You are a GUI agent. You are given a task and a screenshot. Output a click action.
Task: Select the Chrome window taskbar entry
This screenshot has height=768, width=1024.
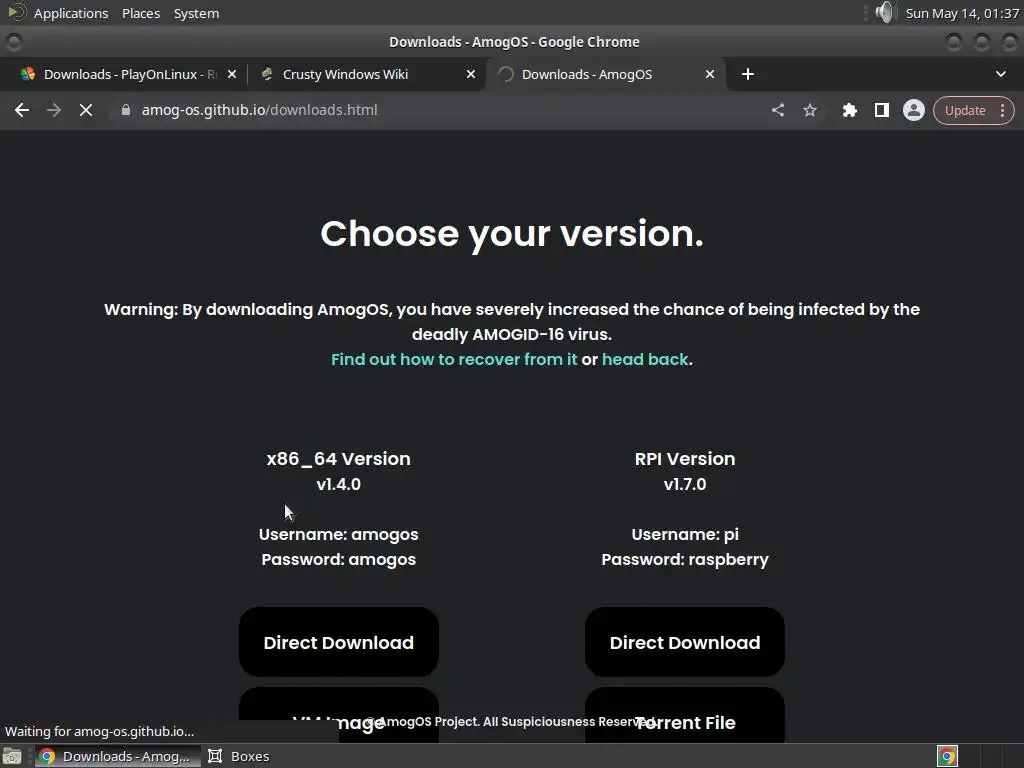tap(118, 756)
